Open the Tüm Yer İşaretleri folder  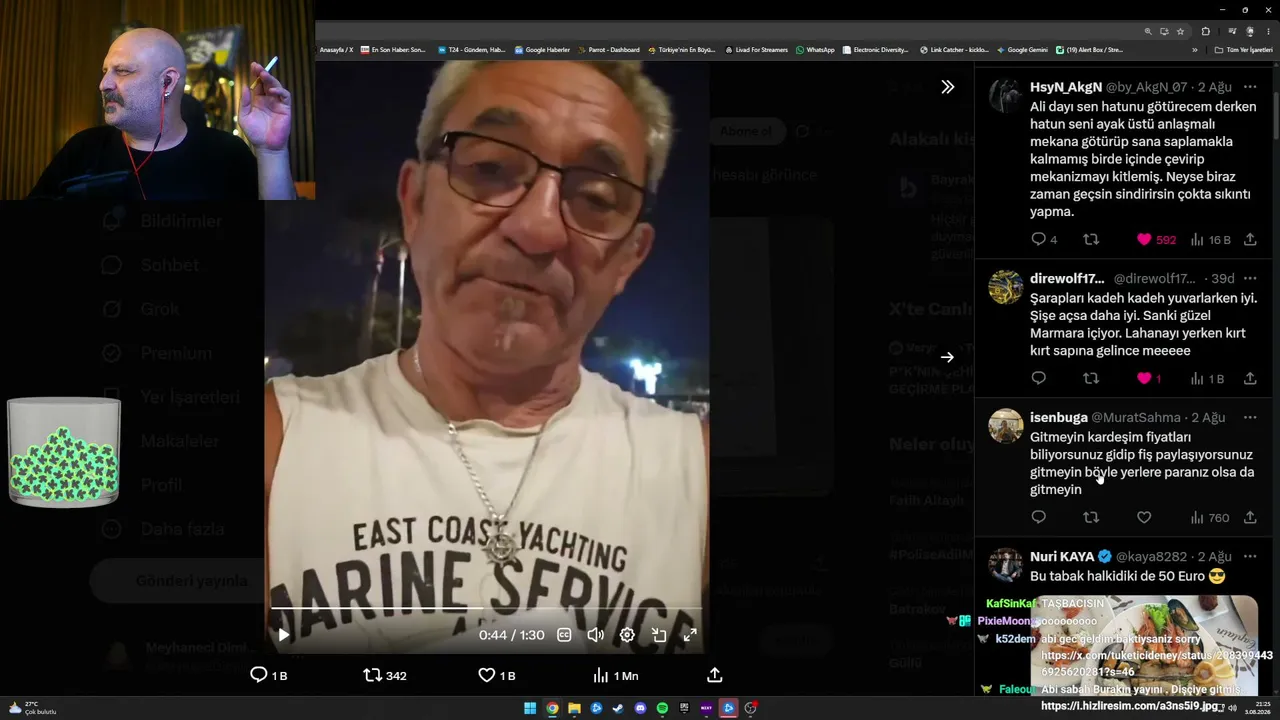(1243, 50)
